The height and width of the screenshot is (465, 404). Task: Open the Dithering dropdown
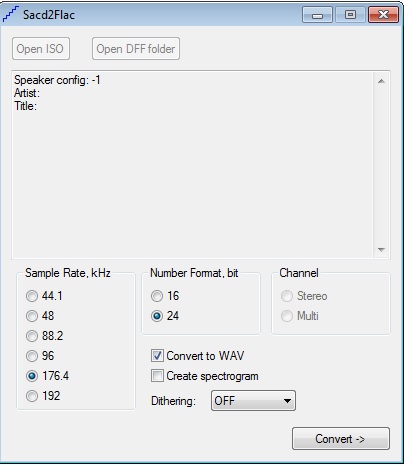point(253,401)
